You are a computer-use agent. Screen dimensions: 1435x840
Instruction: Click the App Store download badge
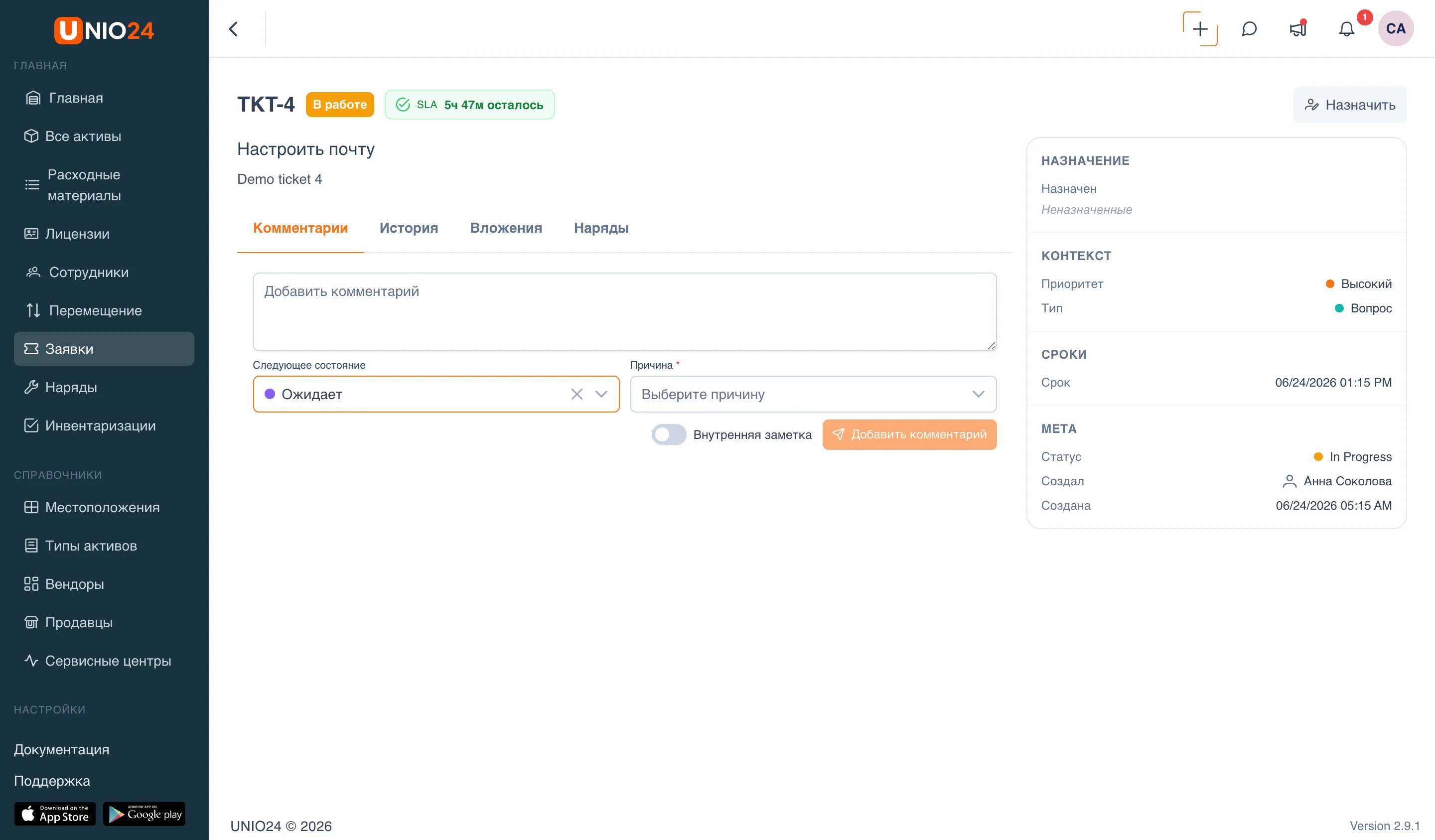coord(55,814)
